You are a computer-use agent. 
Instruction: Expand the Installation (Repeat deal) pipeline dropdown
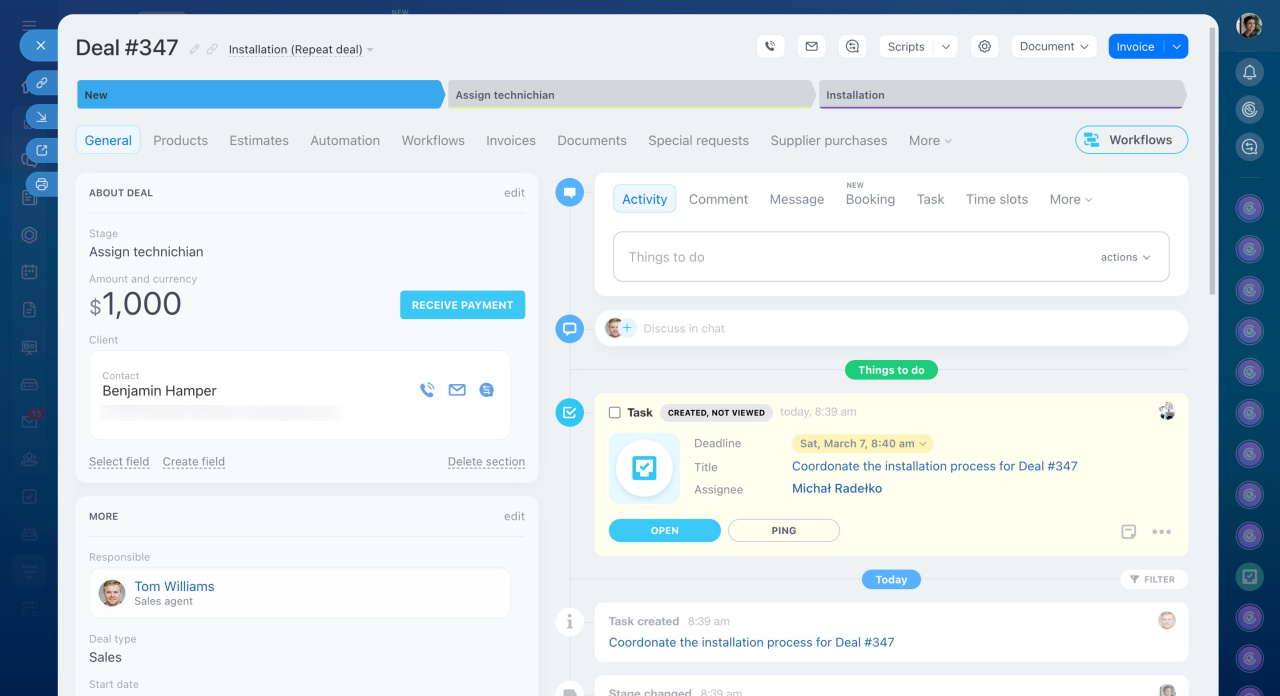(x=301, y=50)
